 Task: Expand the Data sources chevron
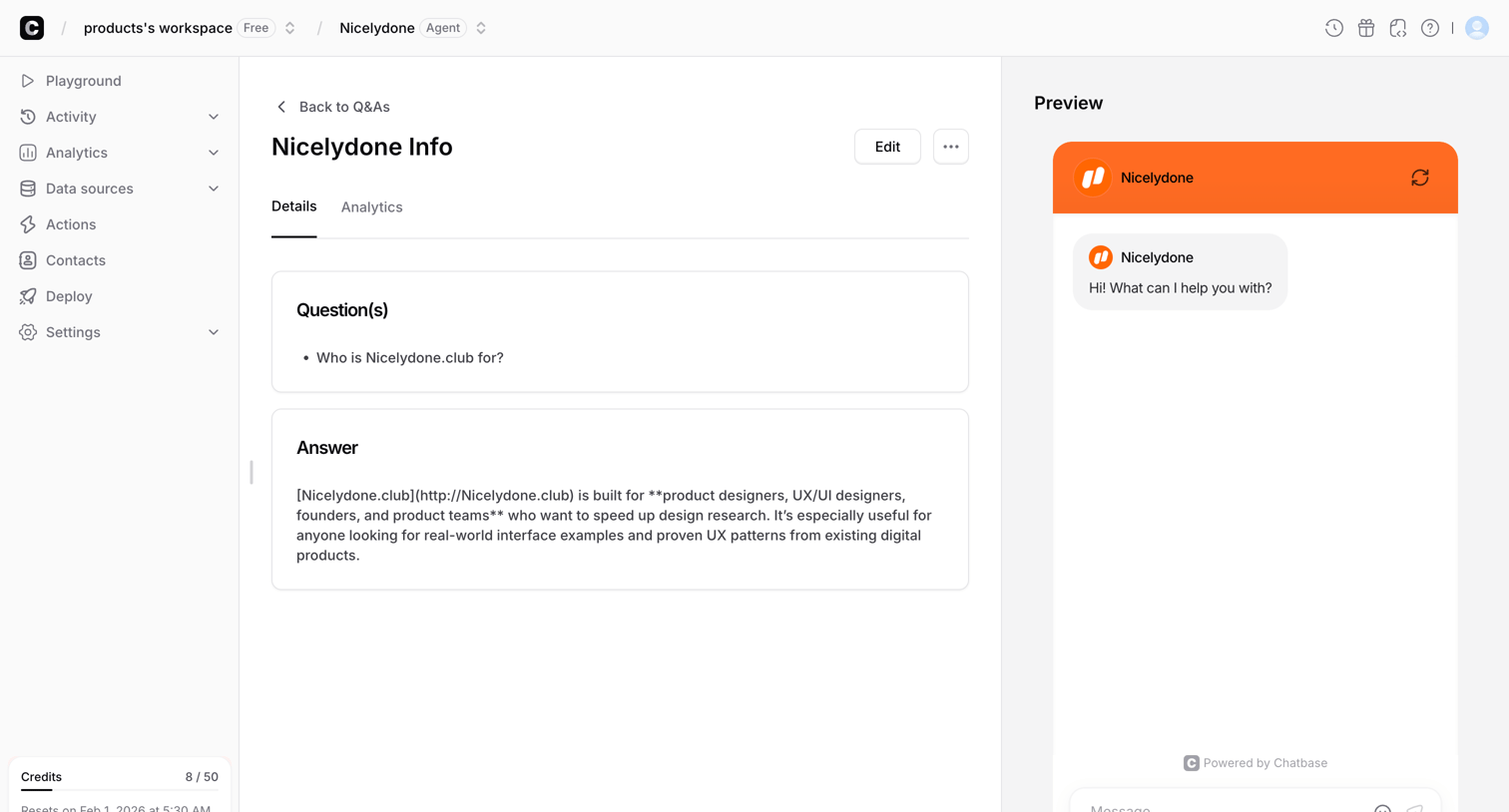[213, 189]
